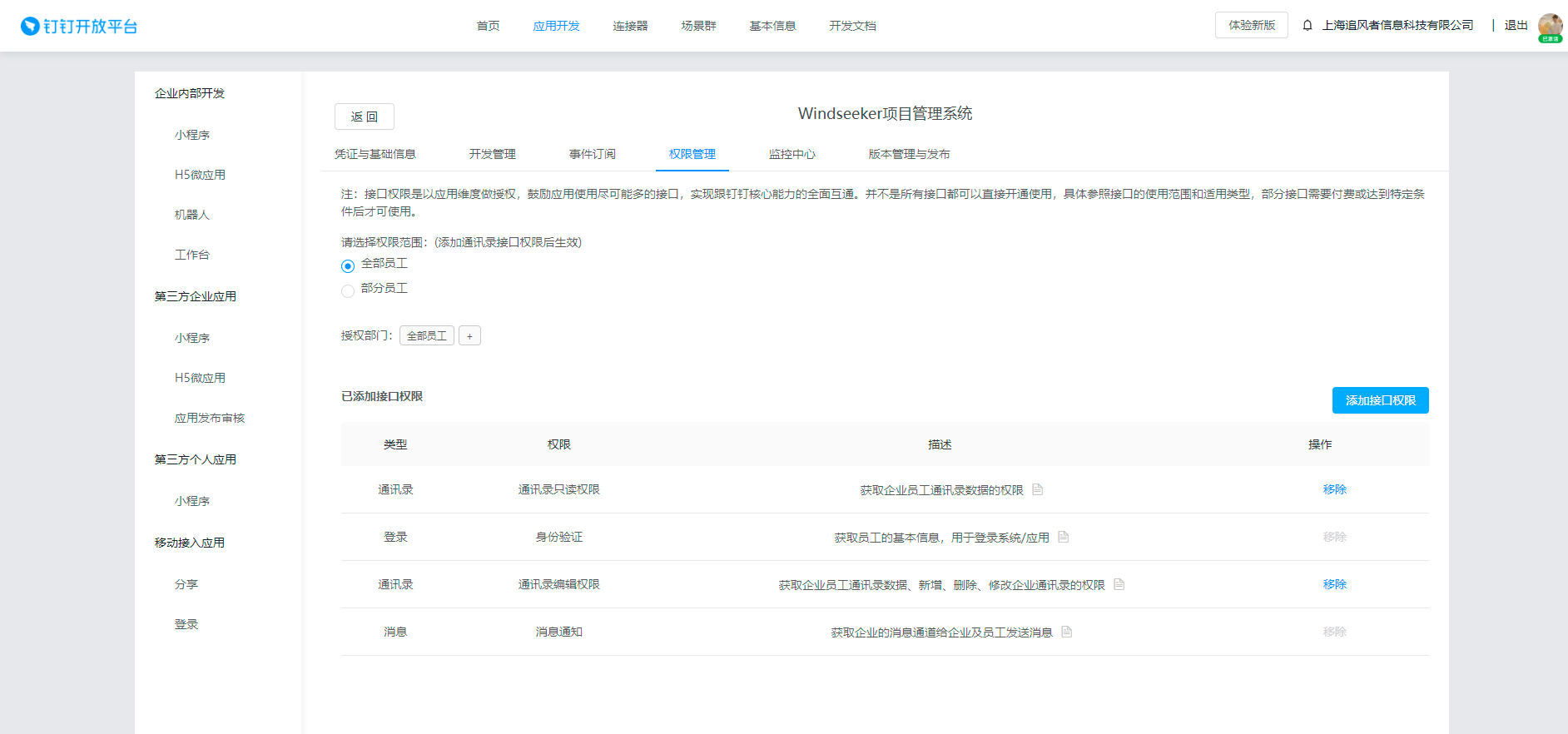Open 小程序 under 第三方个人应用

pyautogui.click(x=192, y=501)
